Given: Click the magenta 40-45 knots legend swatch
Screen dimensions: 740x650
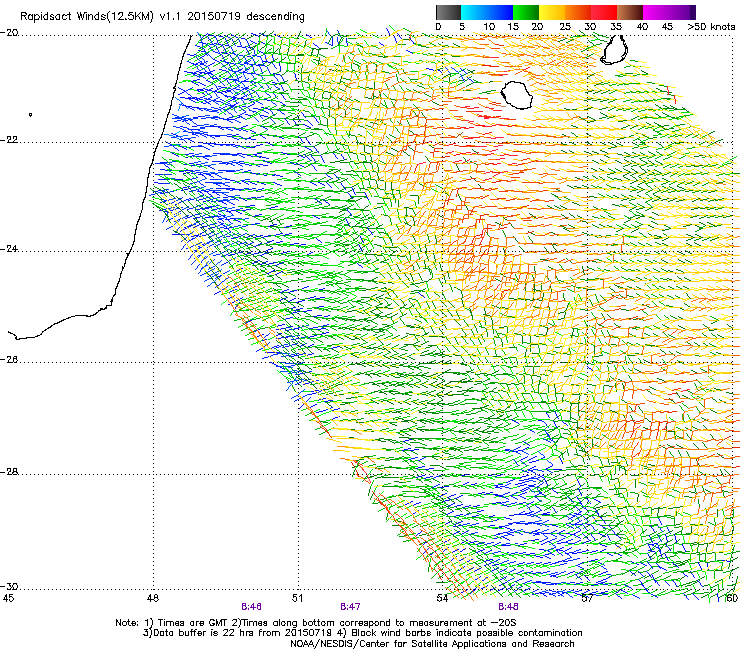Looking at the screenshot, I should tap(656, 12).
